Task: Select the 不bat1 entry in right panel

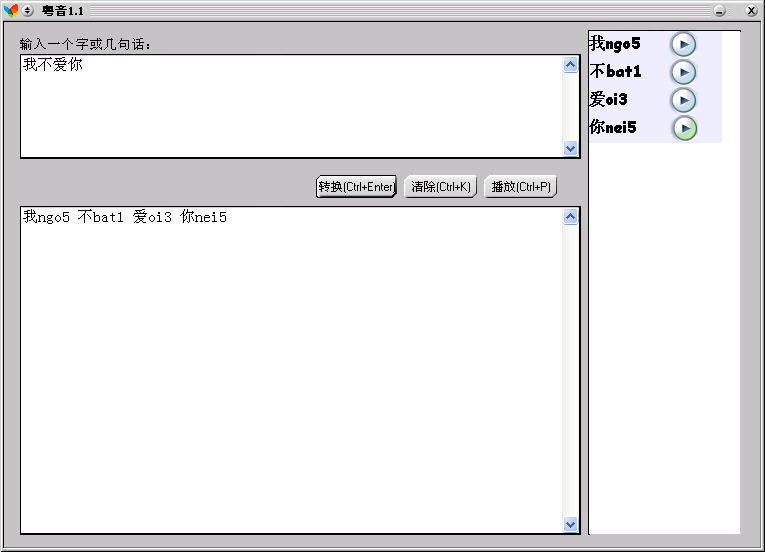Action: (616, 72)
